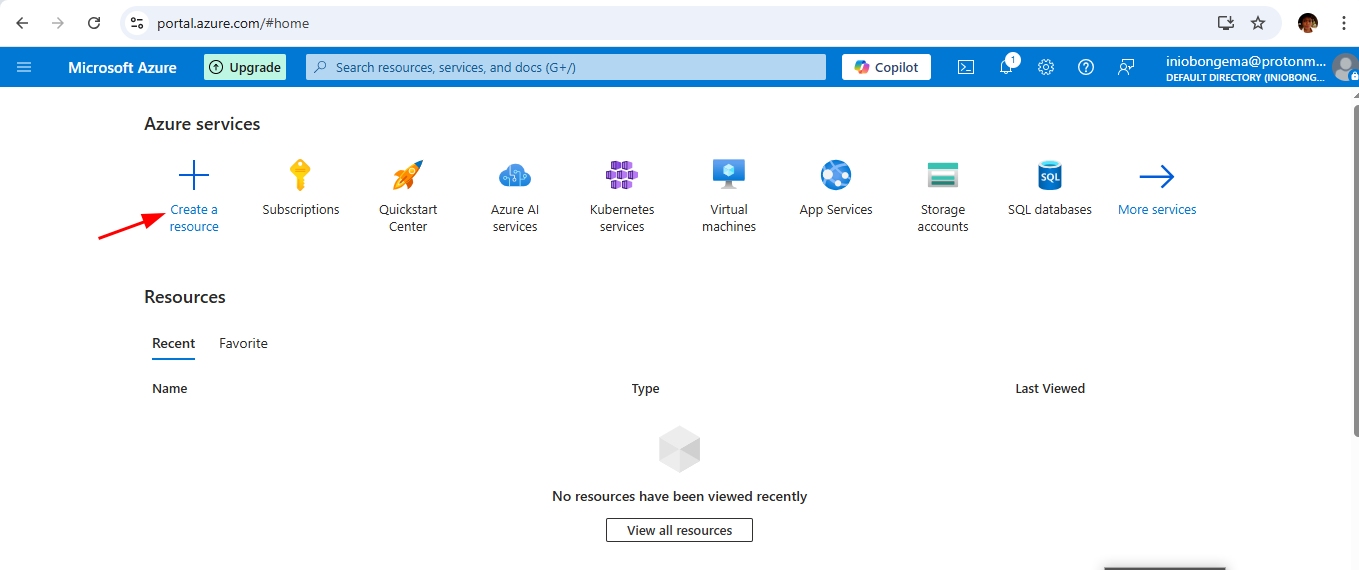This screenshot has height=570, width=1359.
Task: Click View all resources button
Action: 679,530
